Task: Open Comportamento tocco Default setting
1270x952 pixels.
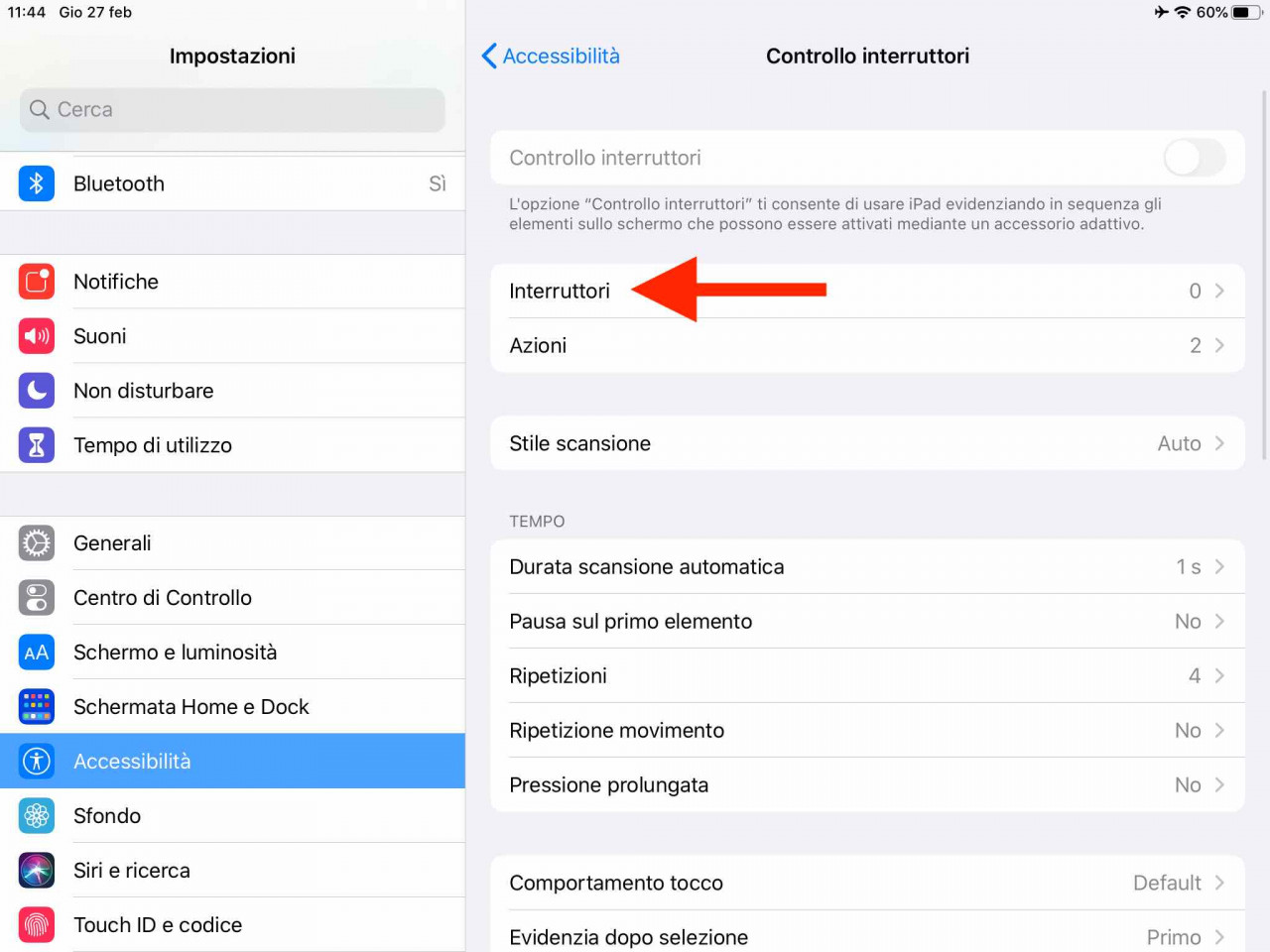Action: point(867,883)
